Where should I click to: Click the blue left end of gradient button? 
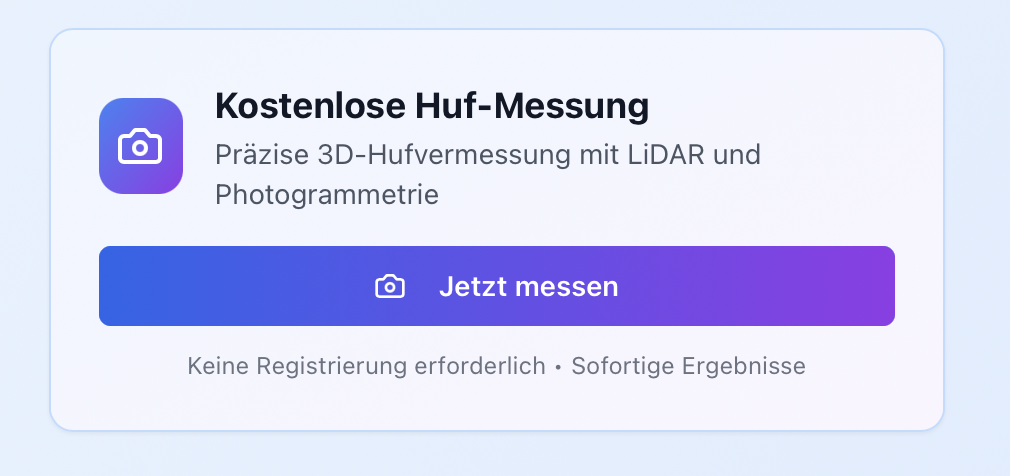point(130,286)
